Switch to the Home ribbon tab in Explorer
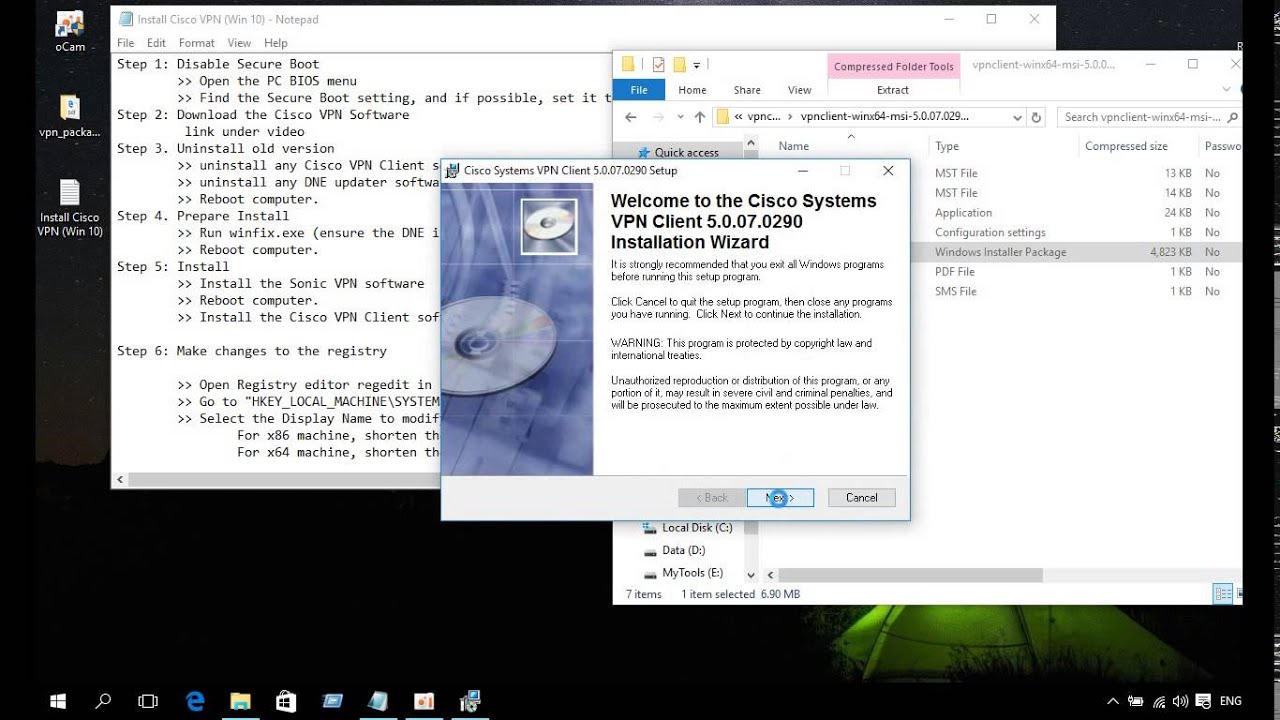The width and height of the screenshot is (1280, 720). pyautogui.click(x=692, y=90)
